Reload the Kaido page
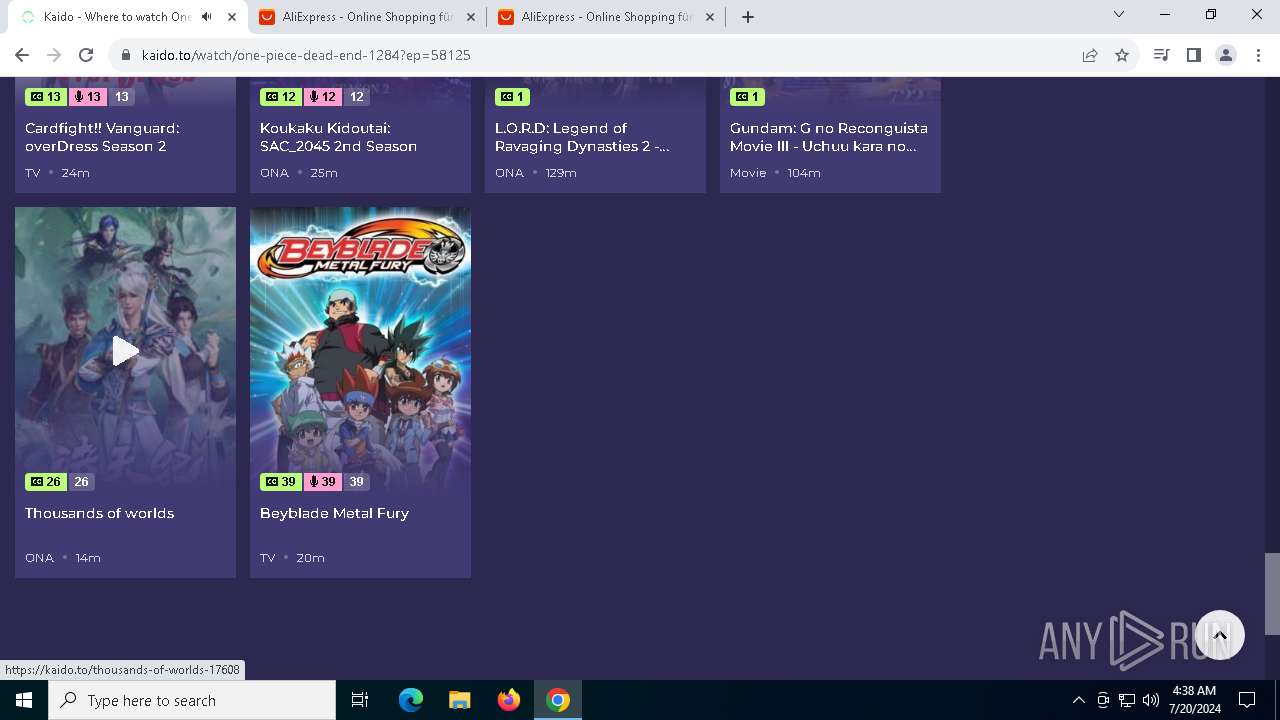Viewport: 1280px width, 720px height. 86,55
